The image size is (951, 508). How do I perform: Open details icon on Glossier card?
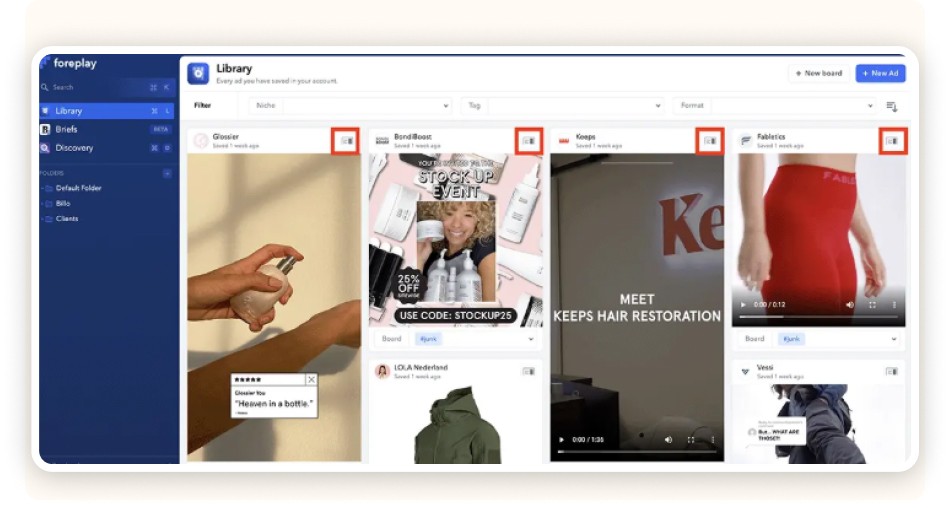346,141
